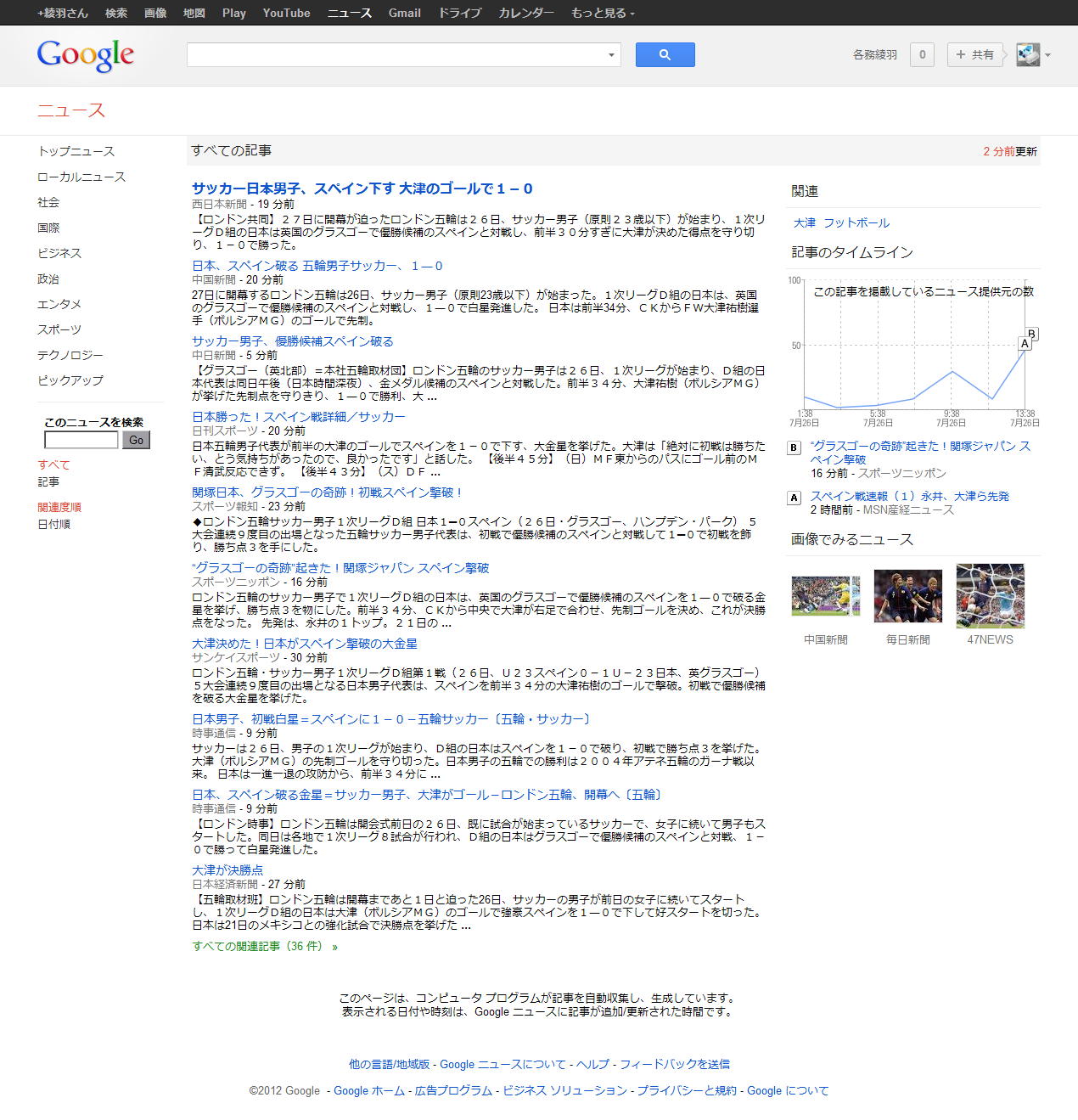The width and height of the screenshot is (1078, 1120).
Task: Click the Google logo
Action: [x=86, y=56]
